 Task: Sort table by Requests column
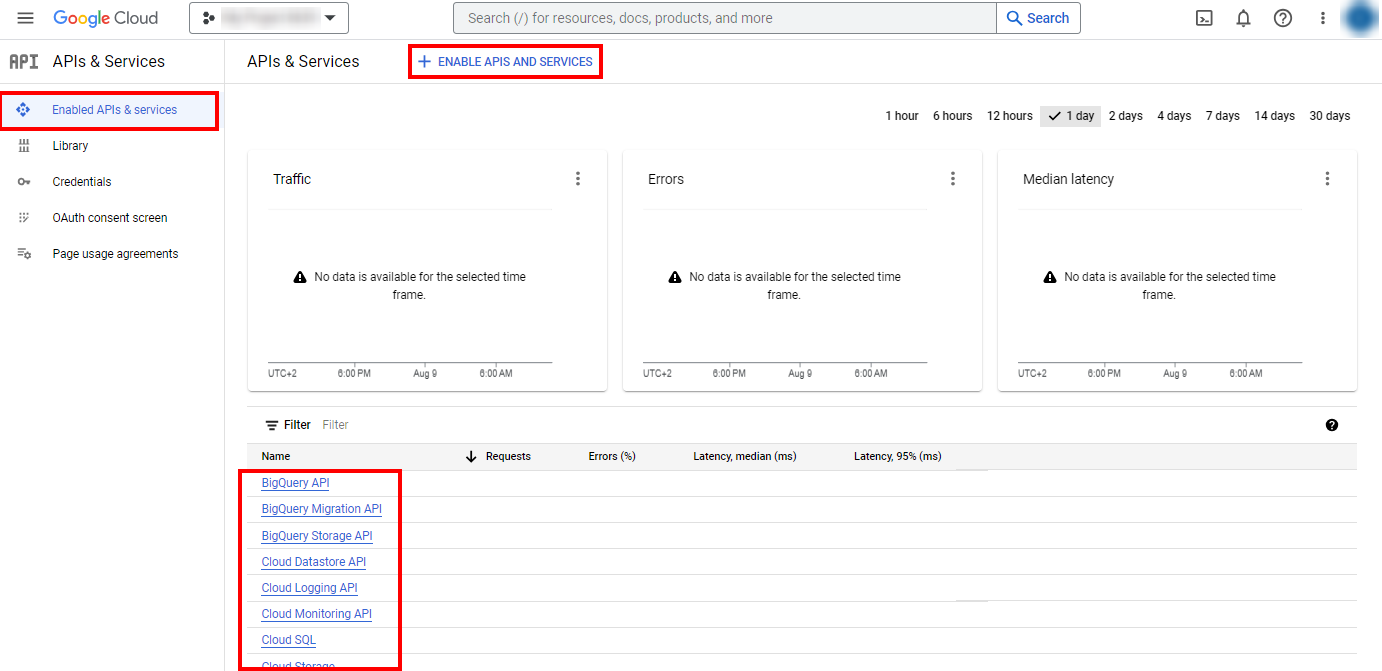click(x=507, y=456)
